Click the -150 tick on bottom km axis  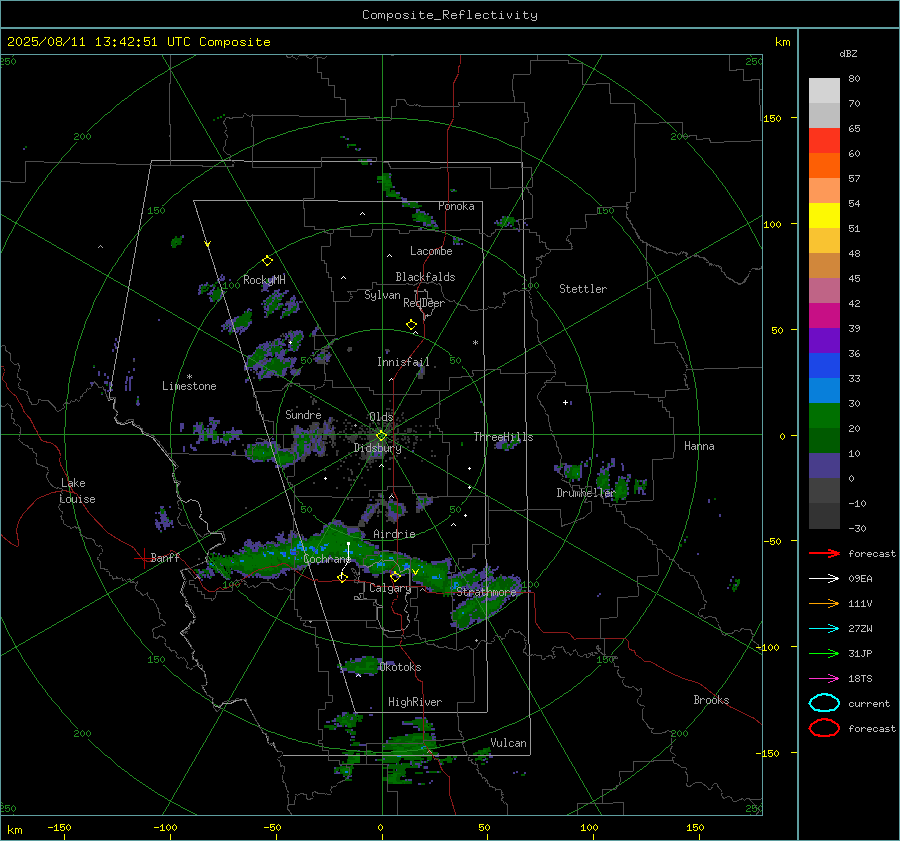(59, 828)
